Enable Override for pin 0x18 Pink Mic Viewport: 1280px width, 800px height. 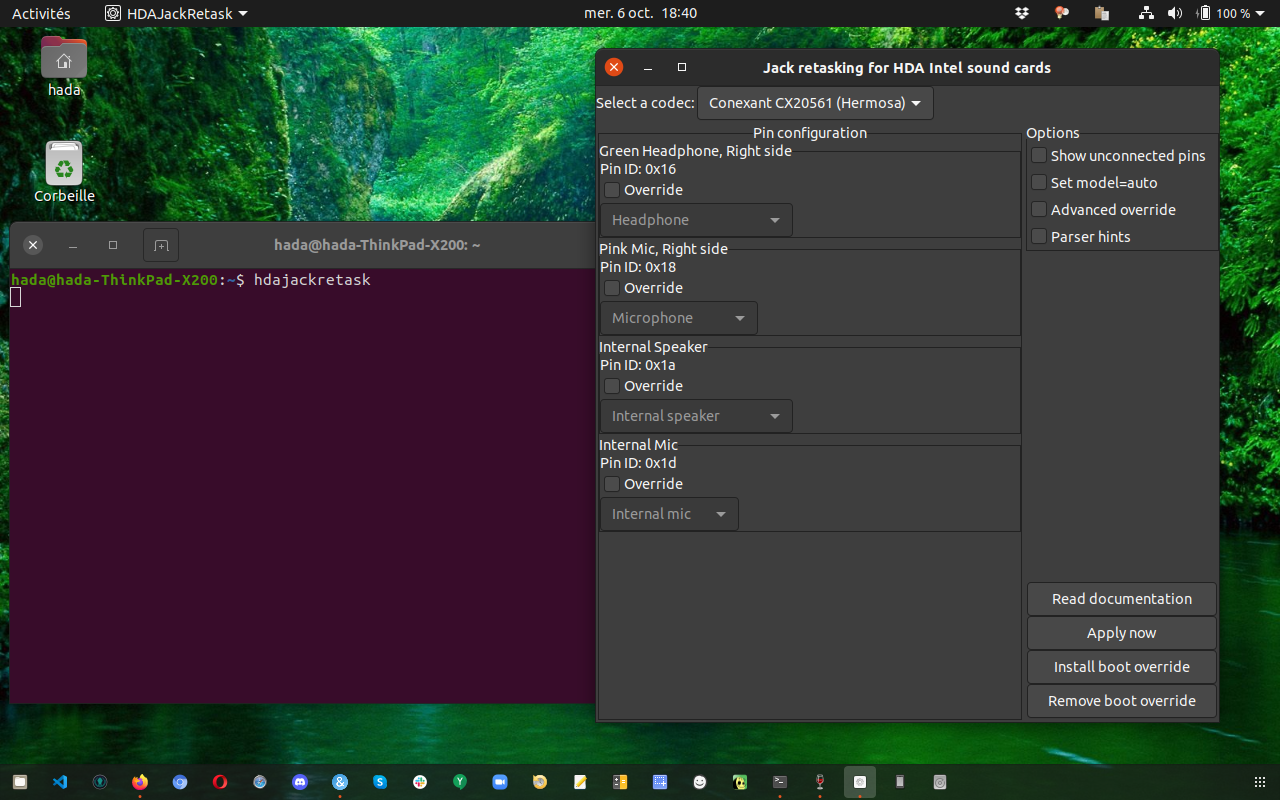coord(612,288)
